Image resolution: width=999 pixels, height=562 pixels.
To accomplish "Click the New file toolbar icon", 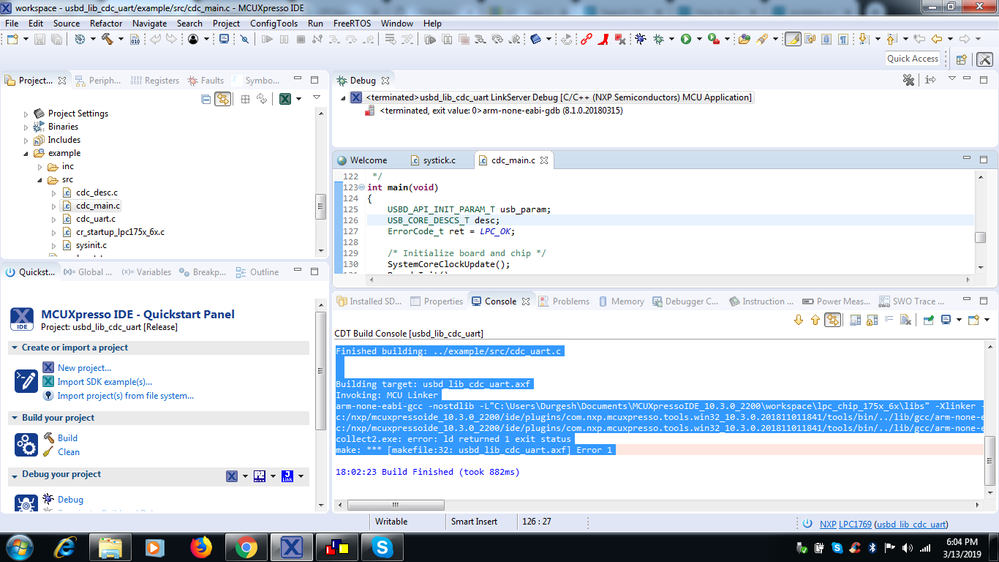I will click(12, 40).
